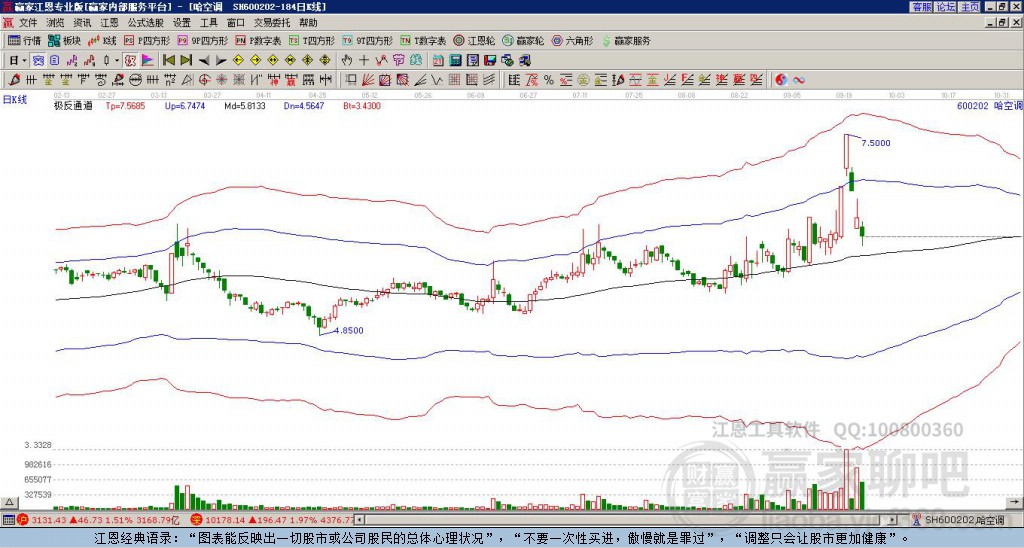Click the horizontal scrollbar right arrow
The width and height of the screenshot is (1024, 548).
[x=893, y=520]
